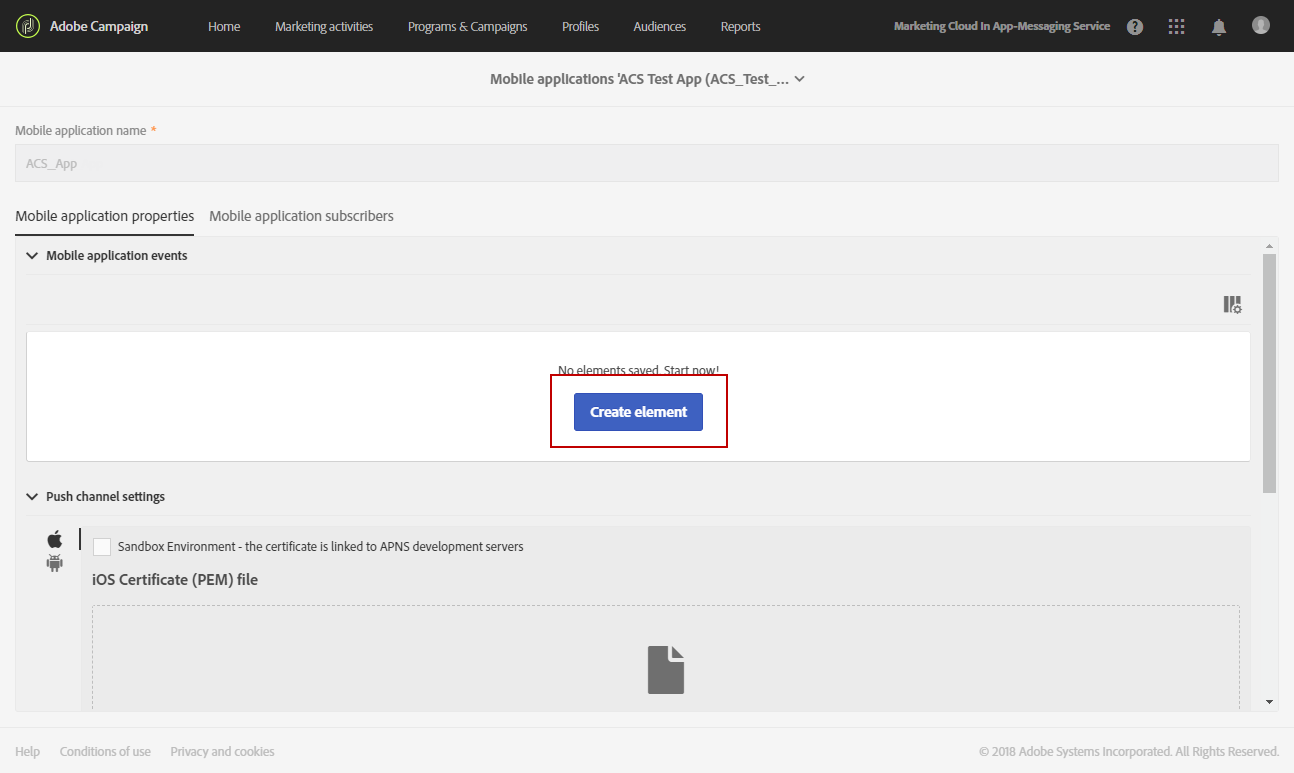Switch to Mobile application subscribers tab
Image resolution: width=1294 pixels, height=773 pixels.
coord(301,216)
